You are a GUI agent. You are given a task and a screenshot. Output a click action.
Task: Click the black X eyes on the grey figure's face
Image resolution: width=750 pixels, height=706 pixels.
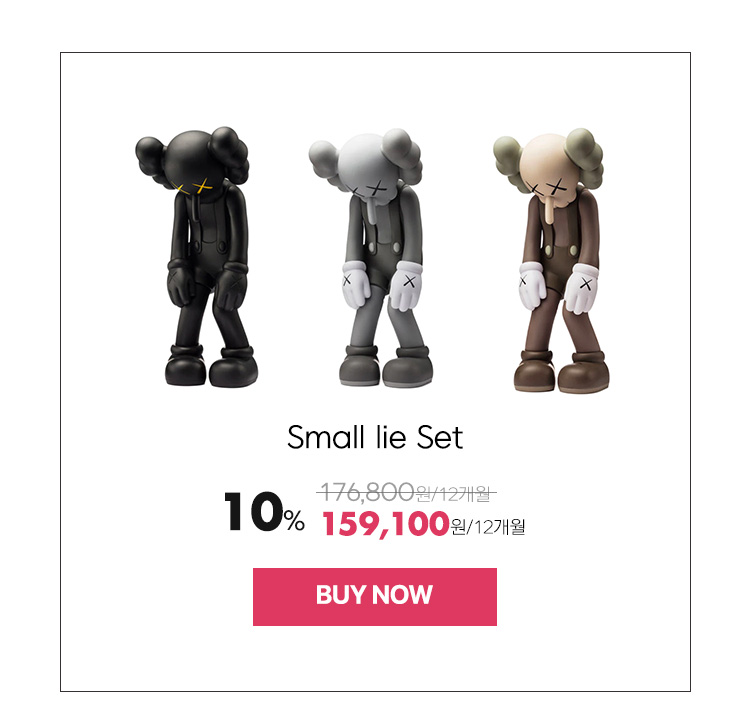369,189
